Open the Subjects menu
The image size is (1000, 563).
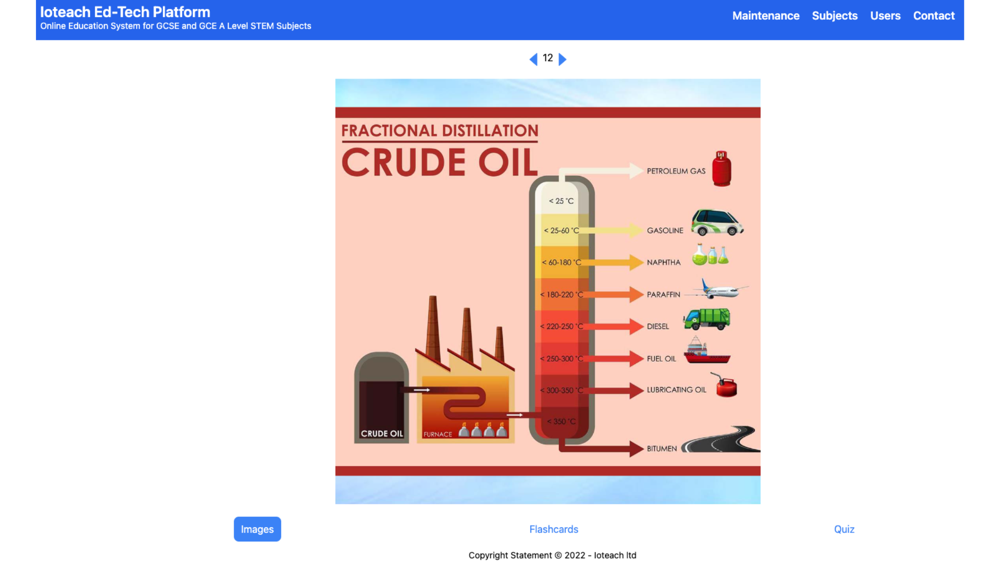tap(834, 16)
